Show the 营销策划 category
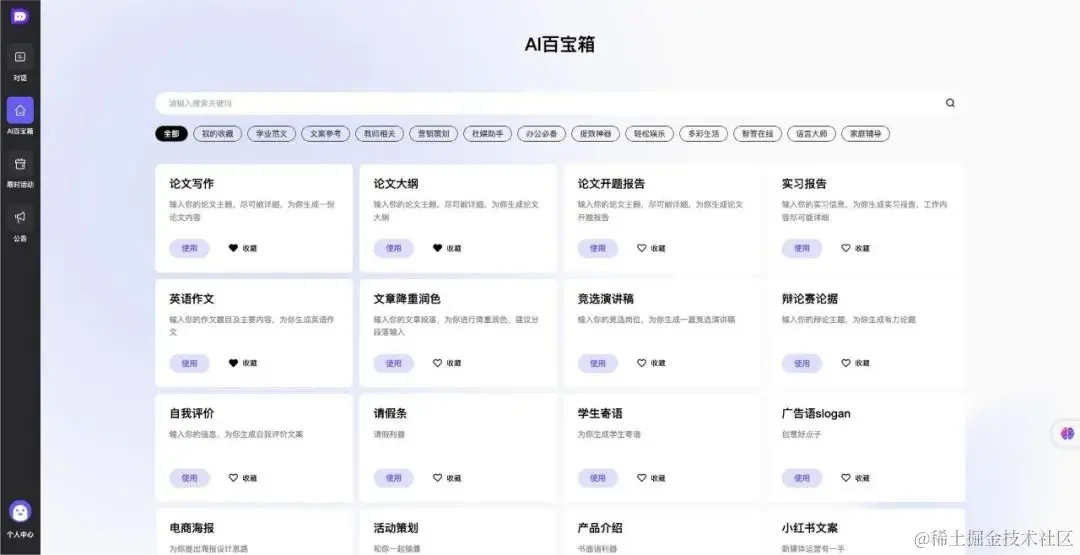1080x555 pixels. [x=433, y=134]
